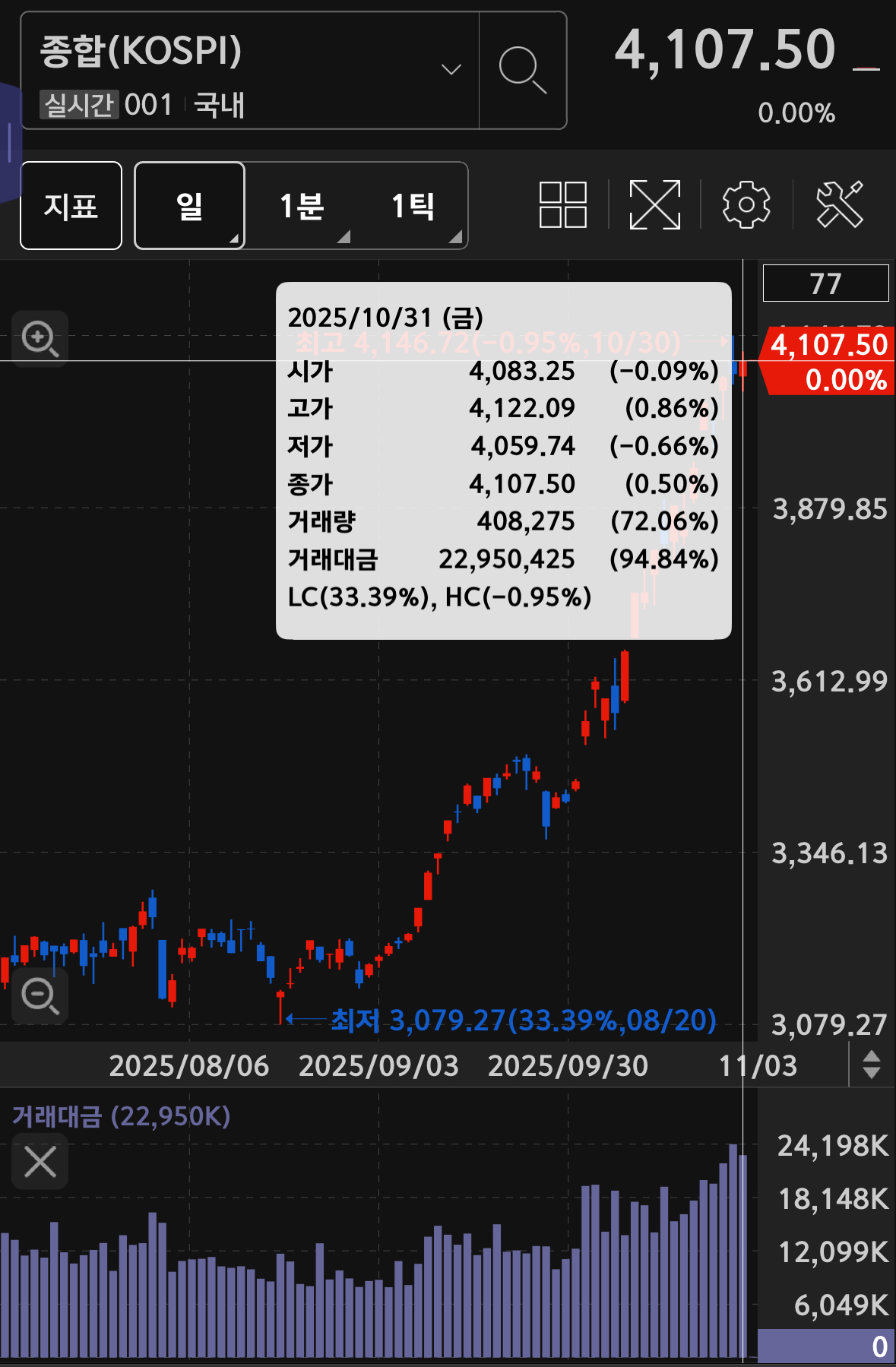
Task: Click the 거래대금 (22,950K) indicator title
Action: pos(121,1115)
